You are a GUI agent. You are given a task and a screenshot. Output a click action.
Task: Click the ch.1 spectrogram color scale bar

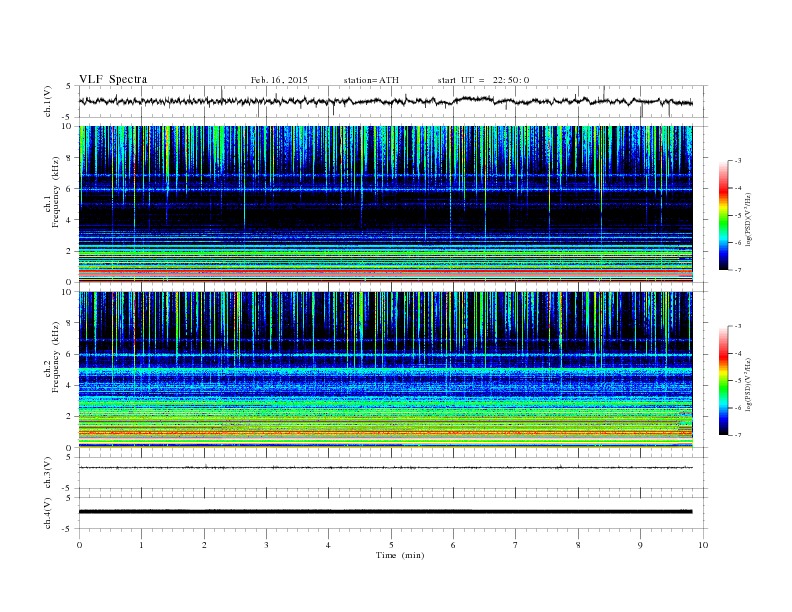(723, 215)
